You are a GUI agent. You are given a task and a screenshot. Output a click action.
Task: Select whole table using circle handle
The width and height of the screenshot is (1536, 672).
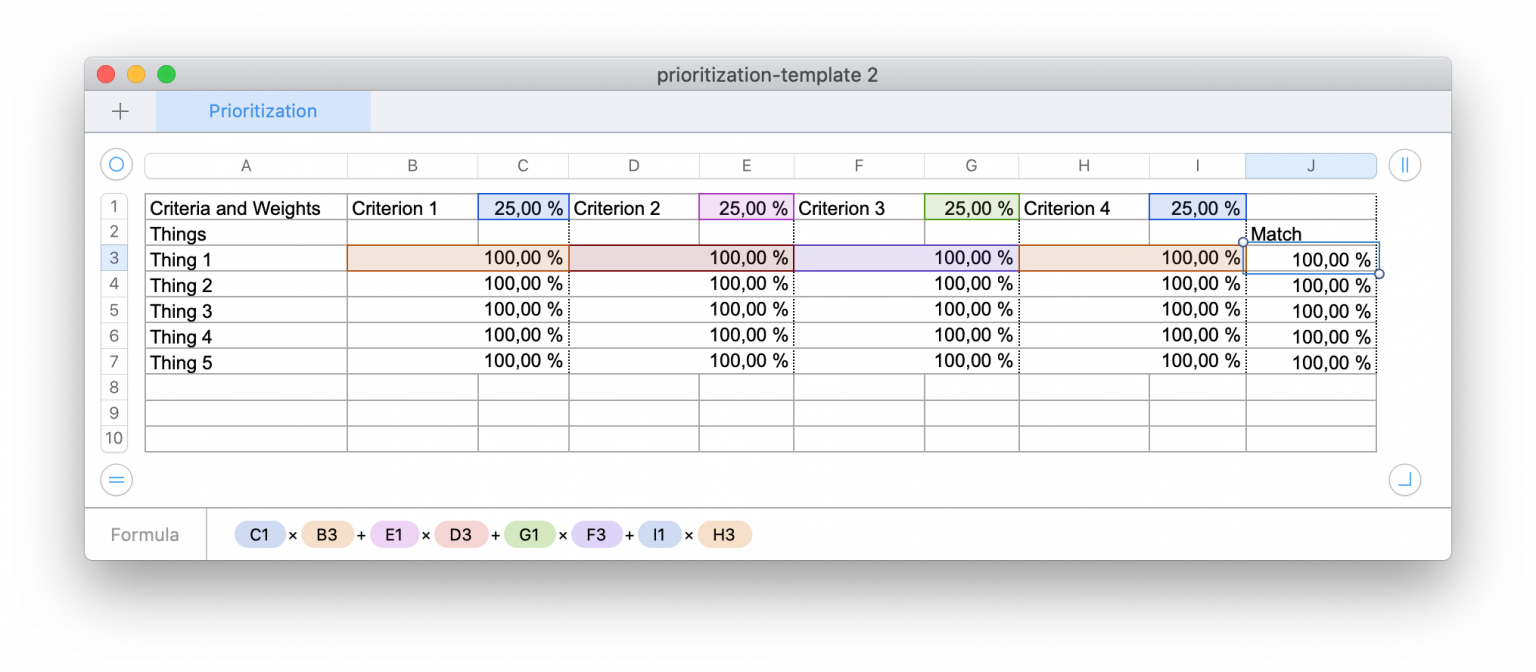click(117, 165)
